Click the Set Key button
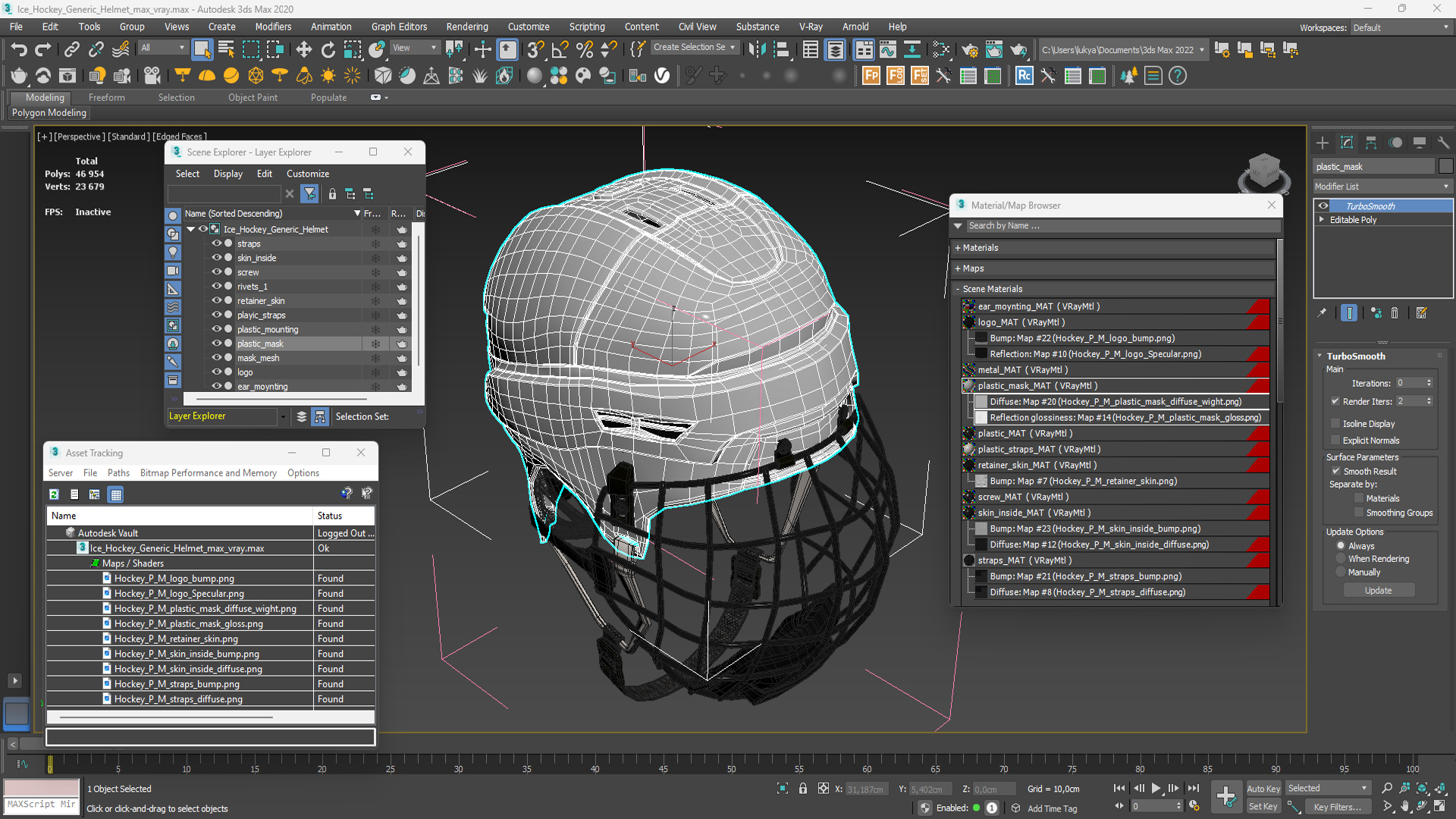The image size is (1456, 819). point(1263,807)
